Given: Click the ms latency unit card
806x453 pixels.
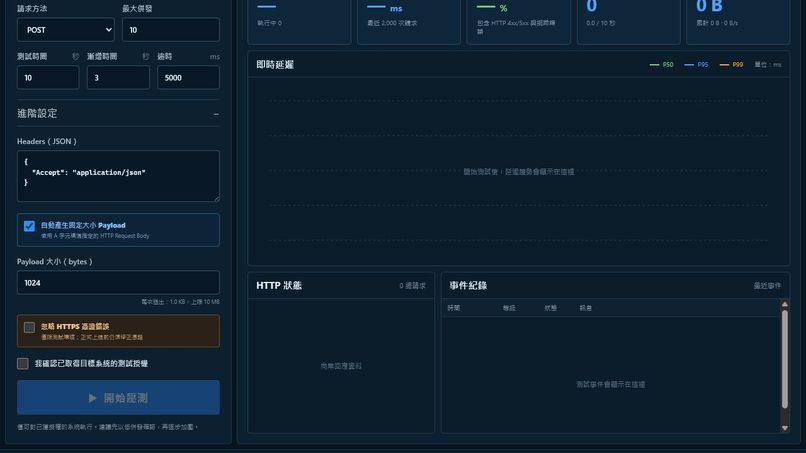Looking at the screenshot, I should point(409,21).
